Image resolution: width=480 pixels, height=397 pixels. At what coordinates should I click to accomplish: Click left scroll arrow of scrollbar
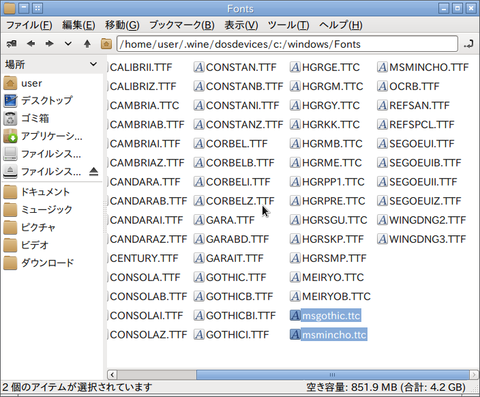112,375
